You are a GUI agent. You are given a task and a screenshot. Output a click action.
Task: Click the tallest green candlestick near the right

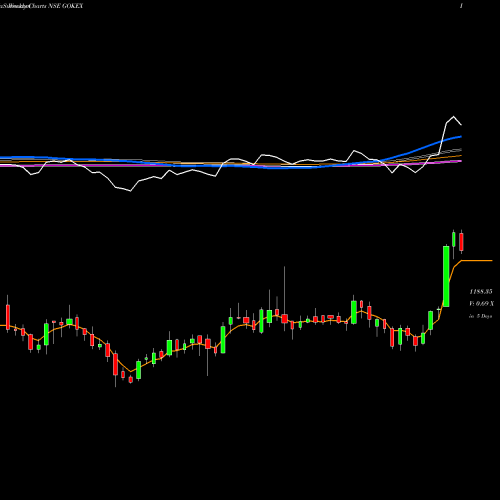[x=446, y=276]
